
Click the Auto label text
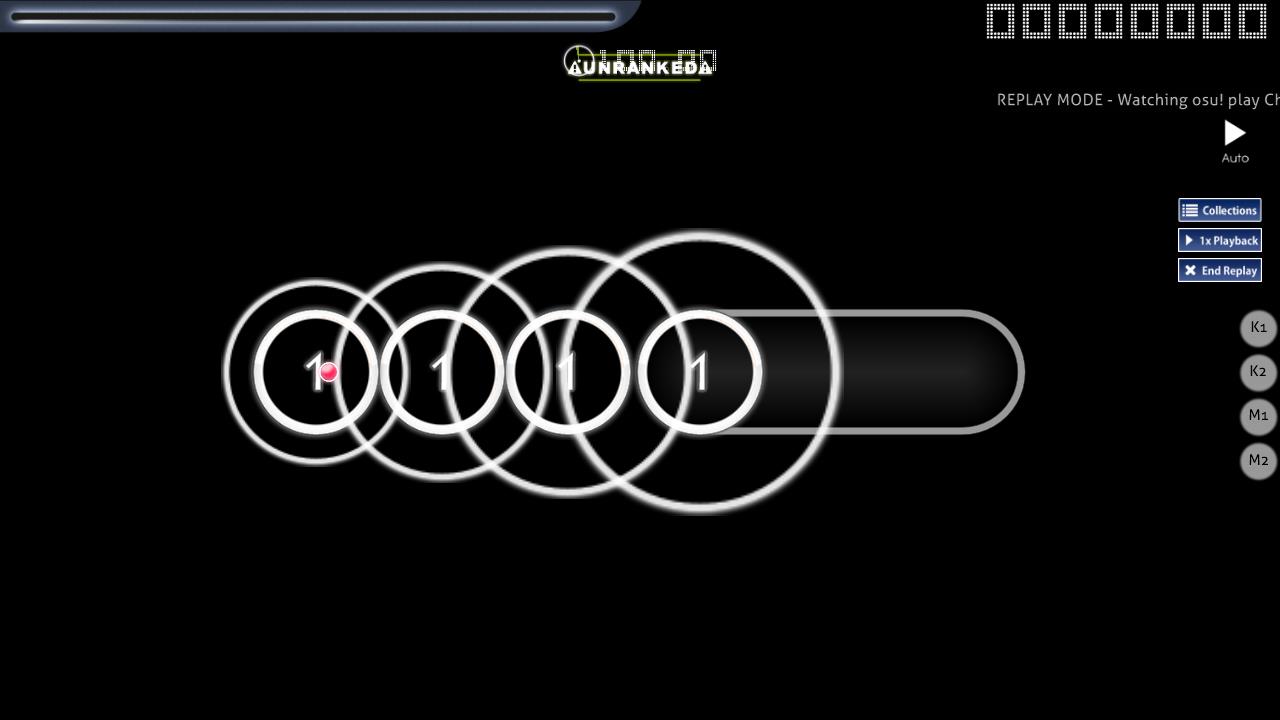point(1235,158)
